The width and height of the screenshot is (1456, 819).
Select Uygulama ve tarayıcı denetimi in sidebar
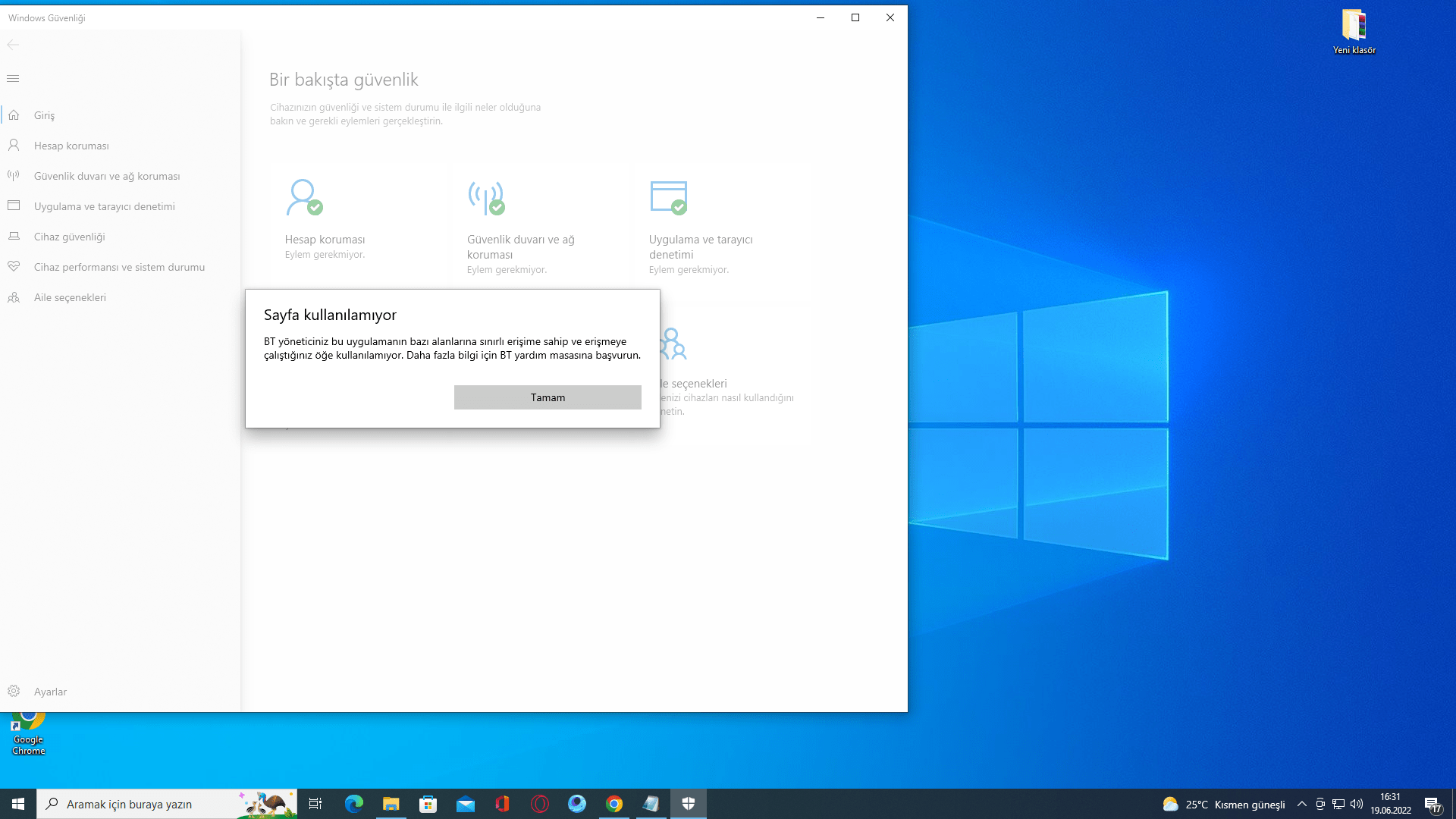coord(121,206)
